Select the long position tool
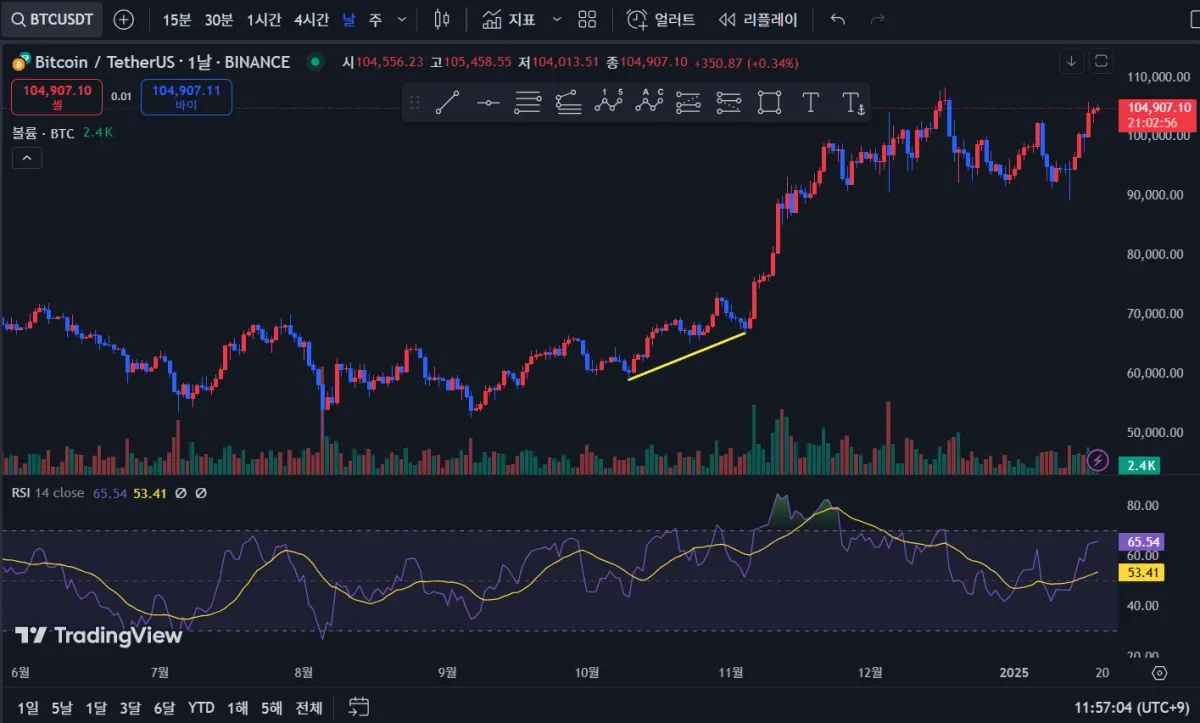Viewport: 1200px width, 723px height. click(x=688, y=102)
